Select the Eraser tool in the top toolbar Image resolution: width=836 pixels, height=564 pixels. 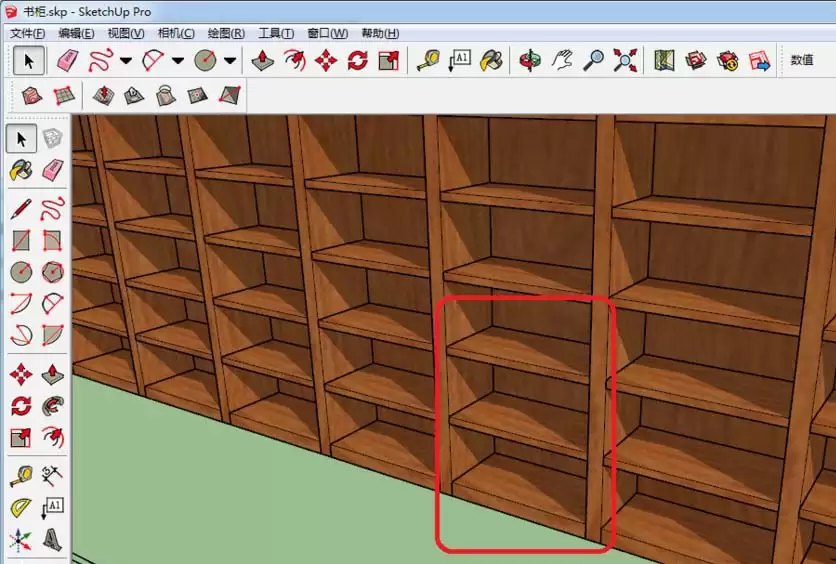(67, 60)
